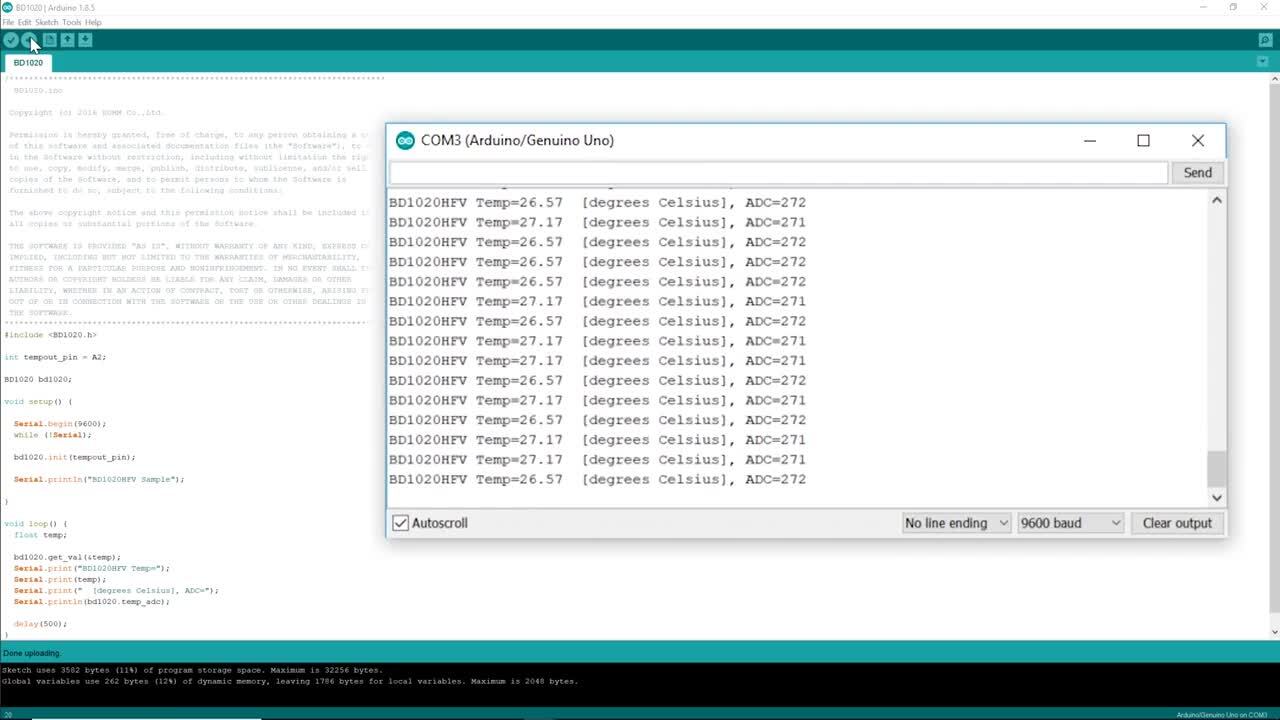
Task: Open the No line ending dropdown
Action: (956, 523)
